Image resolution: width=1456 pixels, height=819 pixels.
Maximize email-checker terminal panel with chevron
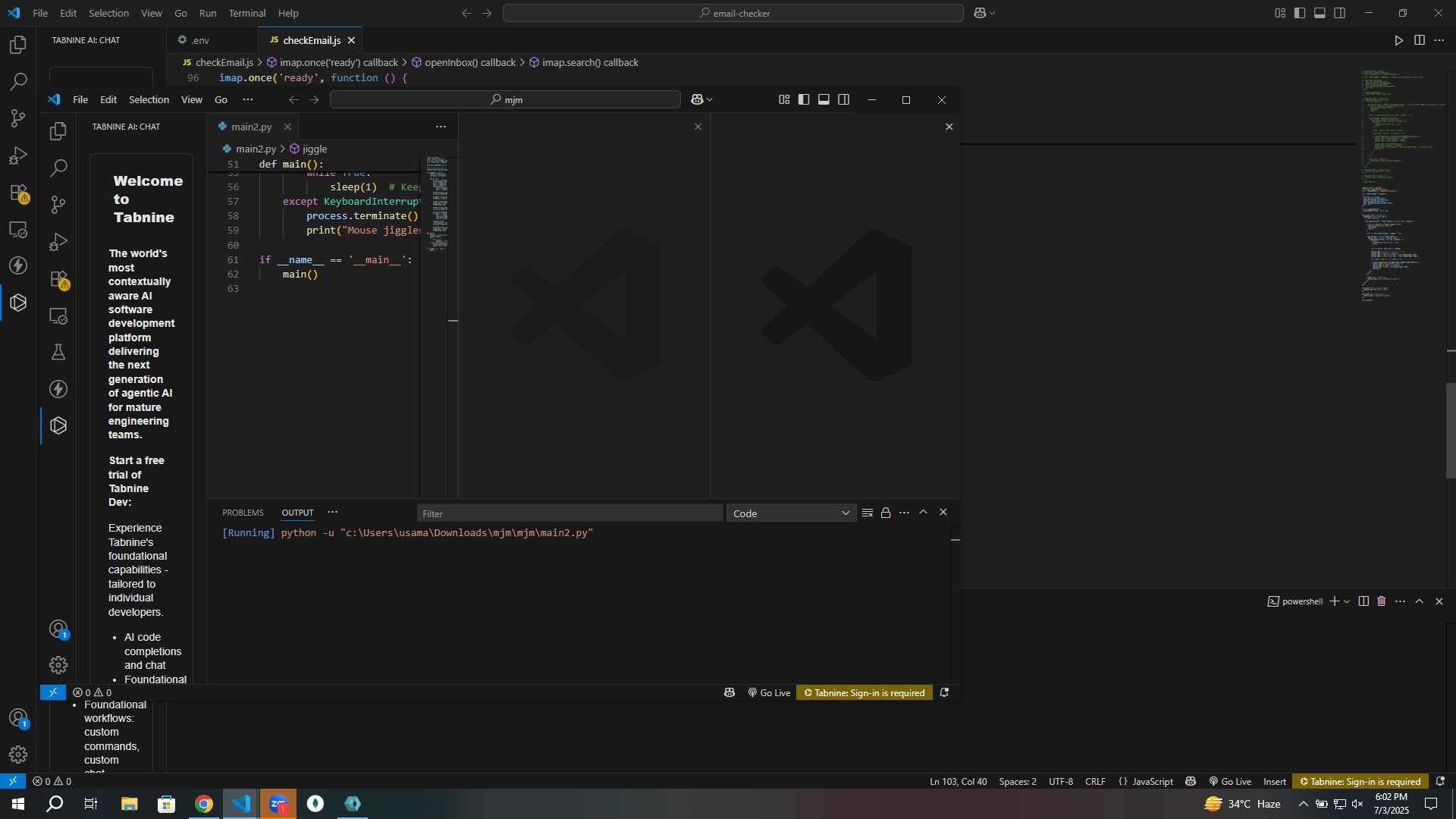[x=1419, y=601]
